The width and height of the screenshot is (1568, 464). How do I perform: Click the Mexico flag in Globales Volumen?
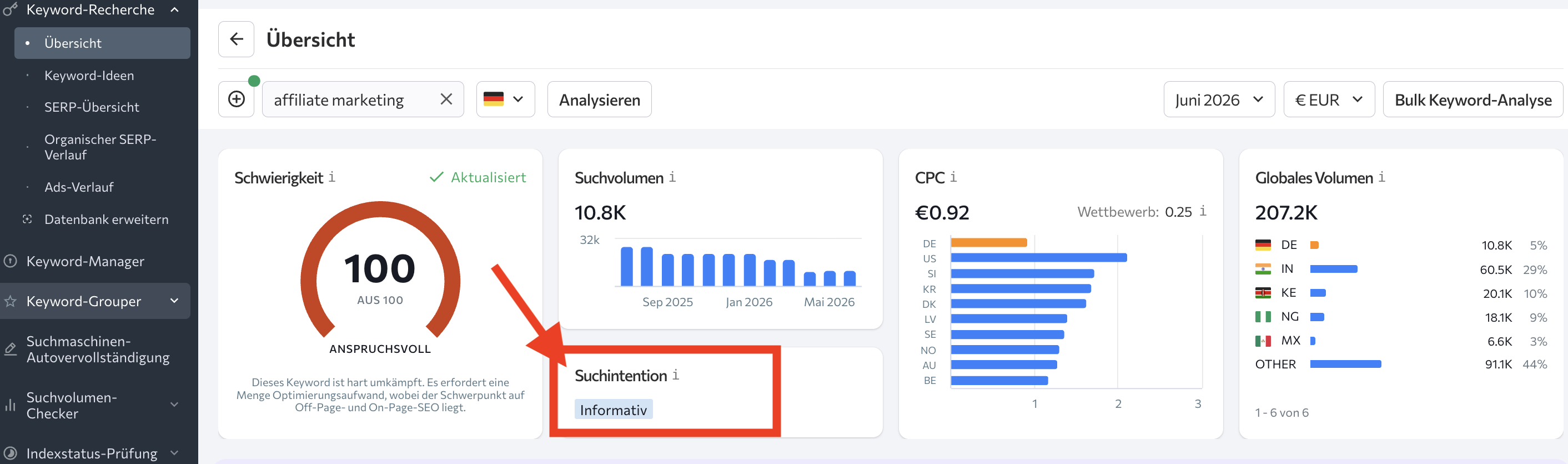click(1263, 341)
